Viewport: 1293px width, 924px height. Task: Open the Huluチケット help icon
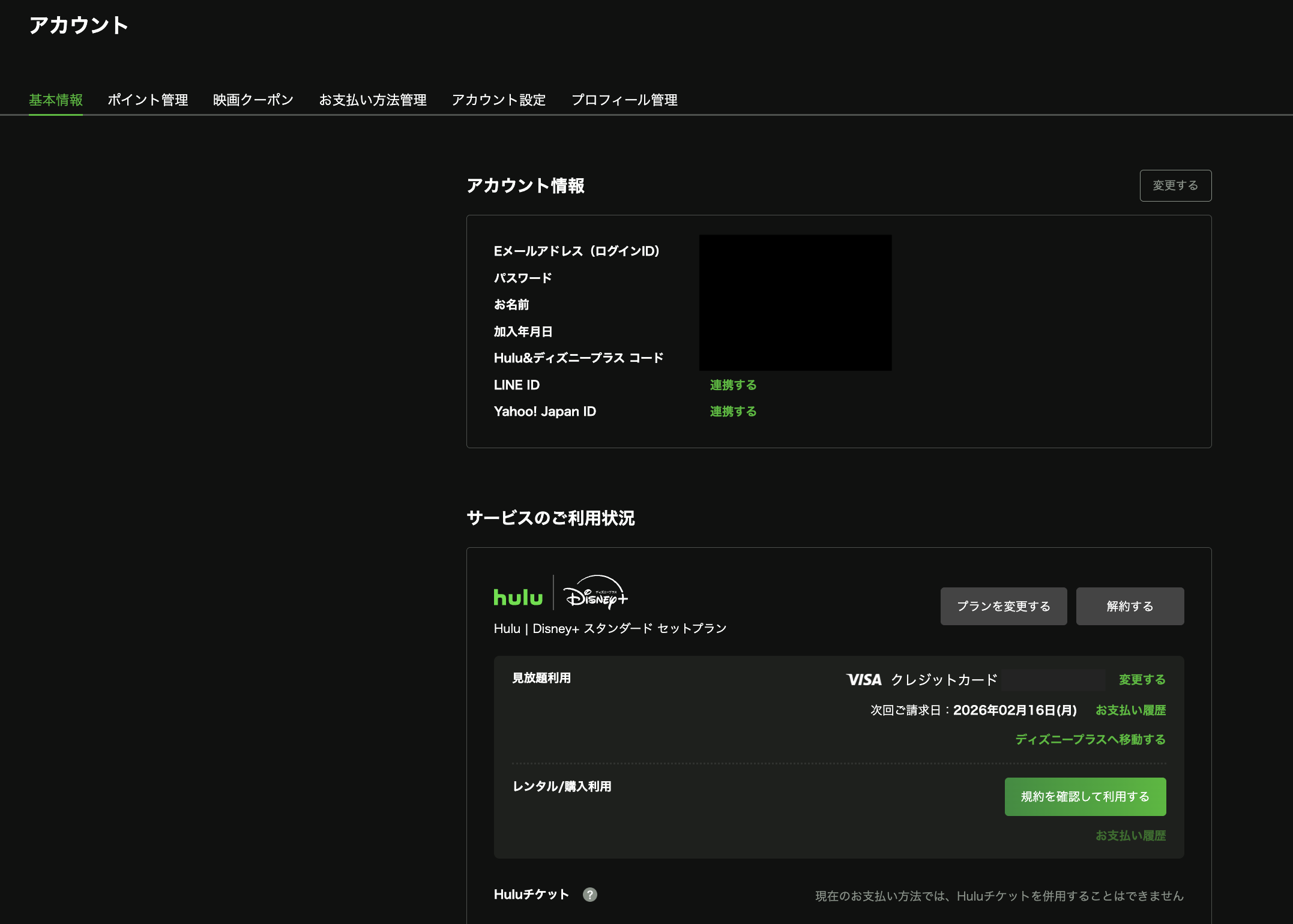591,894
